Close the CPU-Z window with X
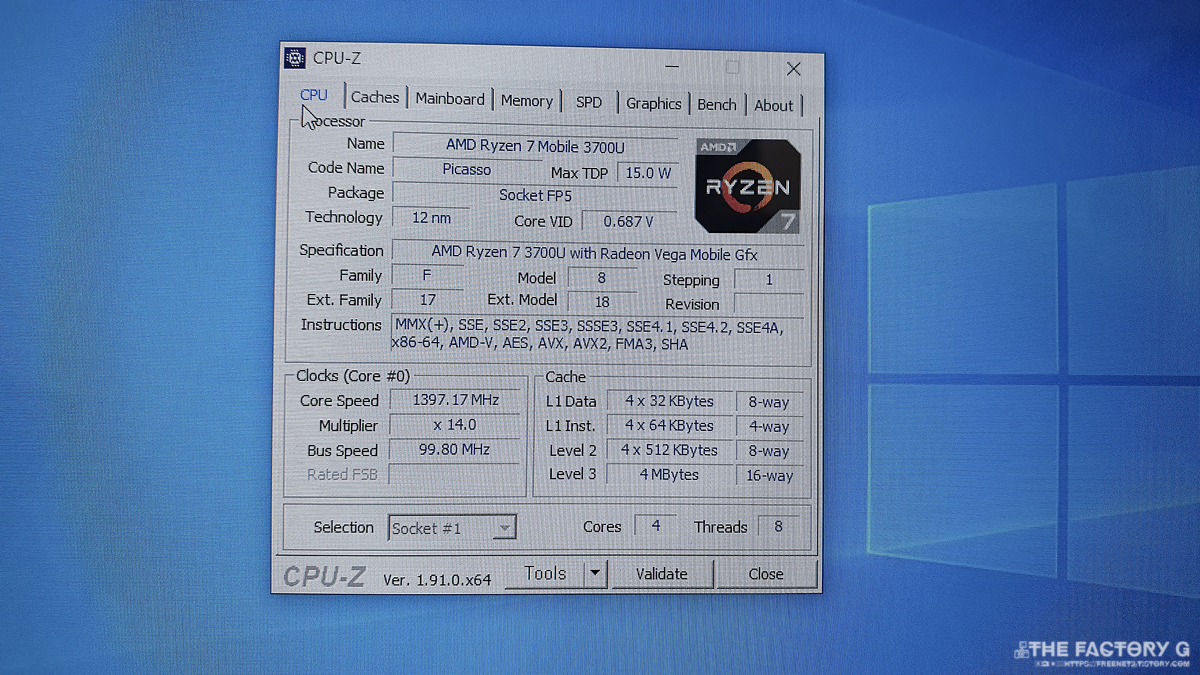 tap(793, 69)
